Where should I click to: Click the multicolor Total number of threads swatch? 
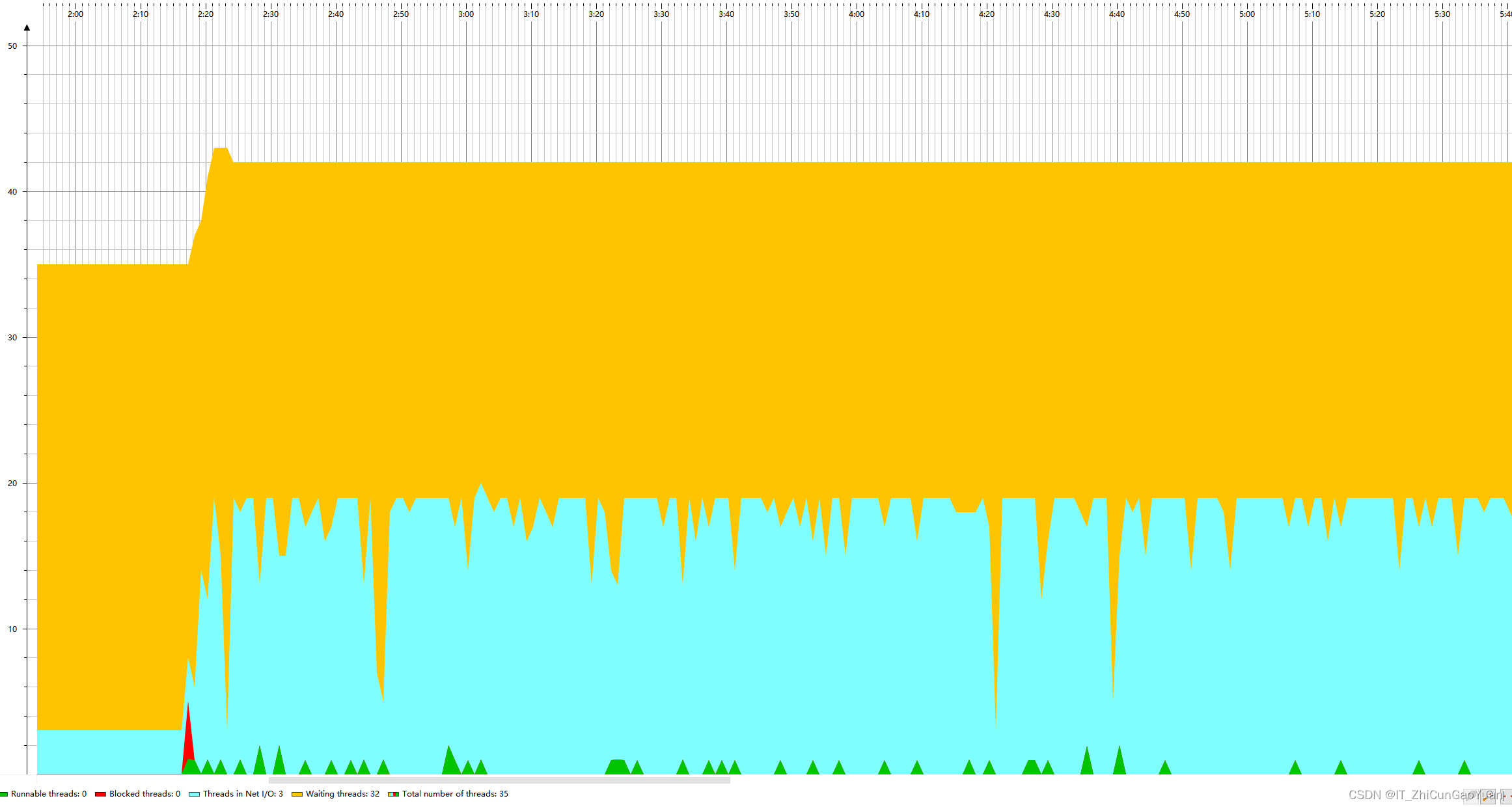(x=393, y=794)
